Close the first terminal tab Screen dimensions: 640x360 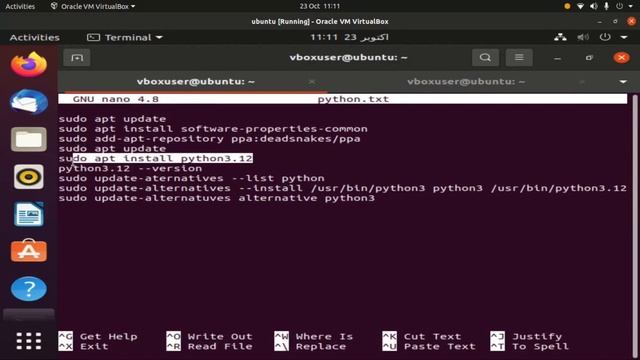pyautogui.click(x=312, y=82)
